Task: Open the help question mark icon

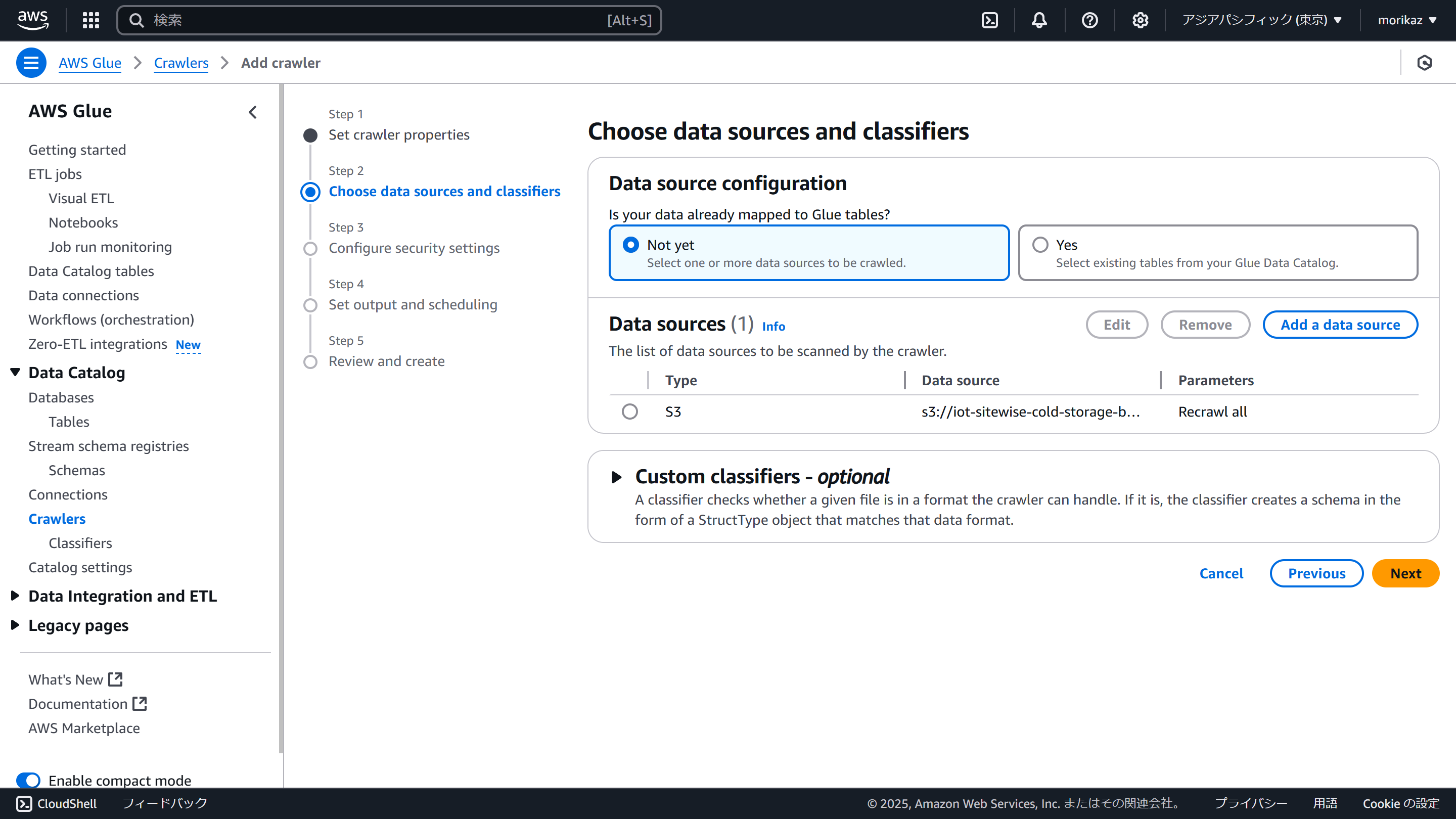Action: pyautogui.click(x=1089, y=20)
